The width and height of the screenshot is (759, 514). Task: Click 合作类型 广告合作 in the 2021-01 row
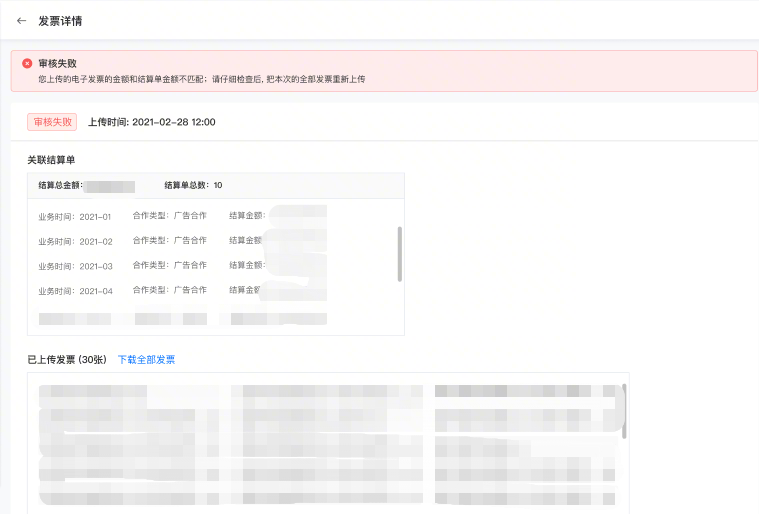pos(169,216)
